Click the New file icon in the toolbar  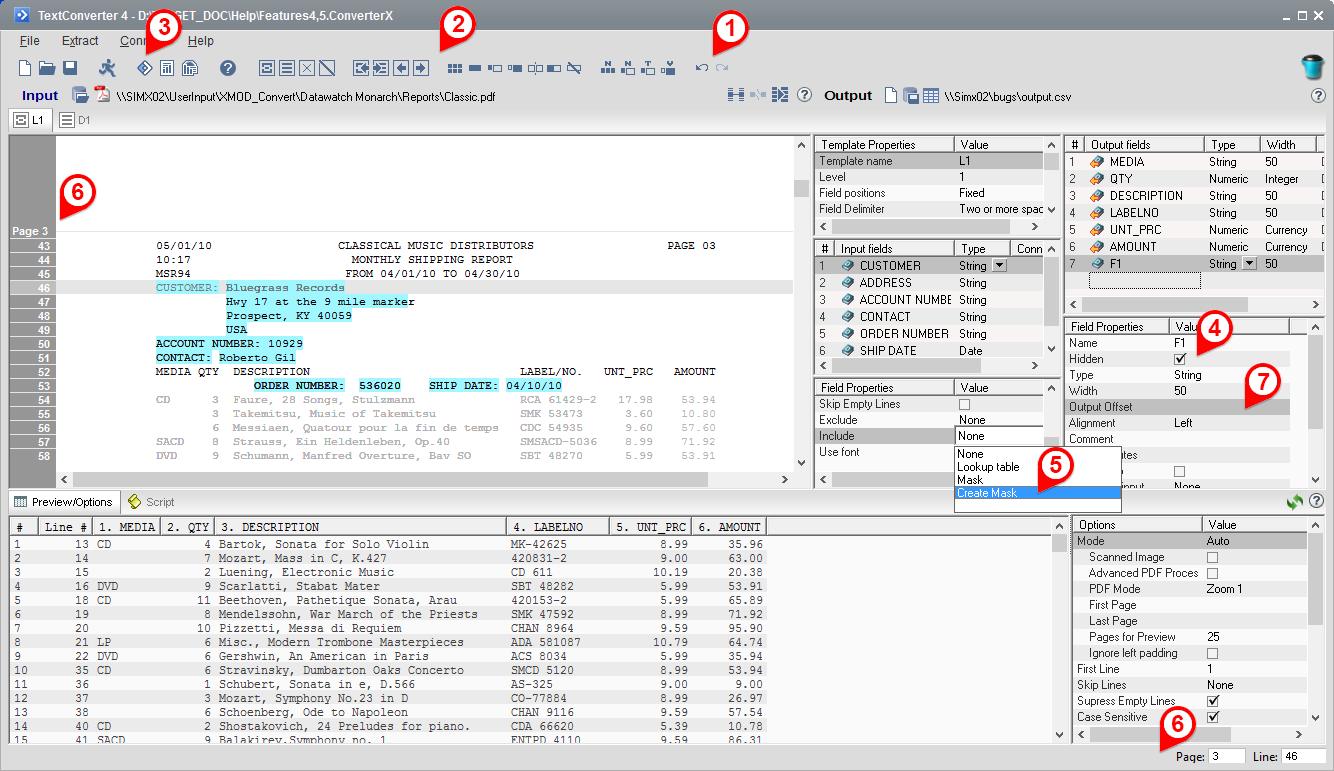[x=25, y=68]
